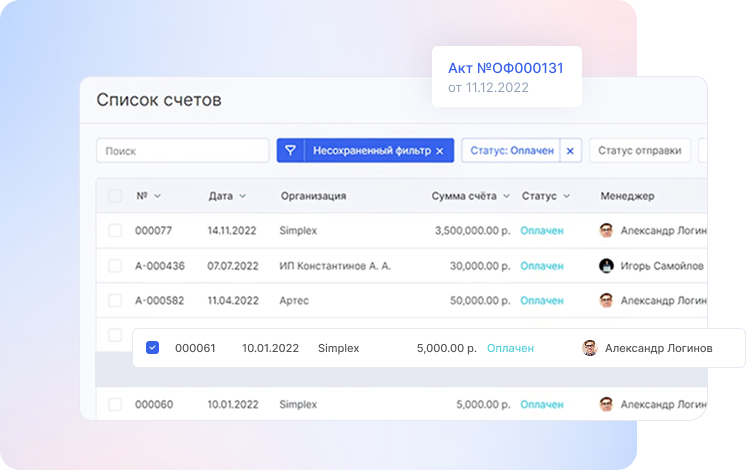Open the Статус column dropdown
Screen dimensions: 753x470
tap(566, 196)
